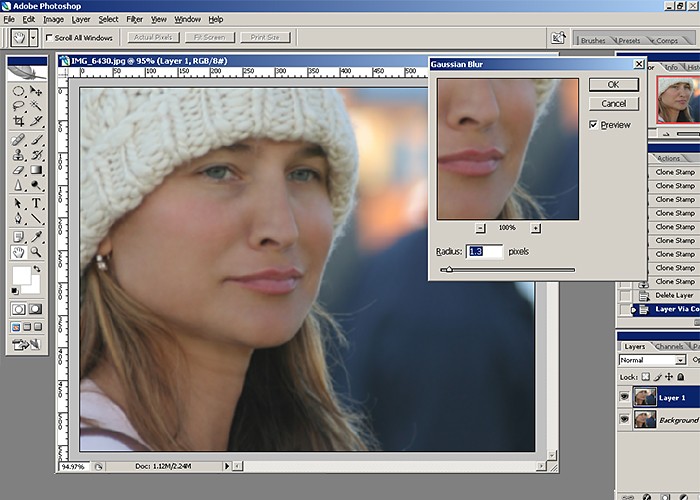700x500 pixels.
Task: Select the Eraser tool
Action: (x=18, y=170)
